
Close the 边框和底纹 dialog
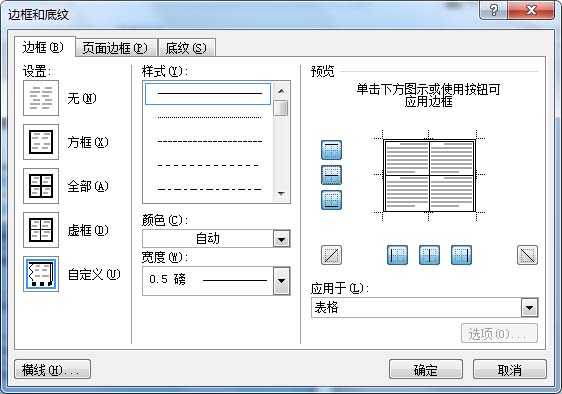[x=531, y=10]
